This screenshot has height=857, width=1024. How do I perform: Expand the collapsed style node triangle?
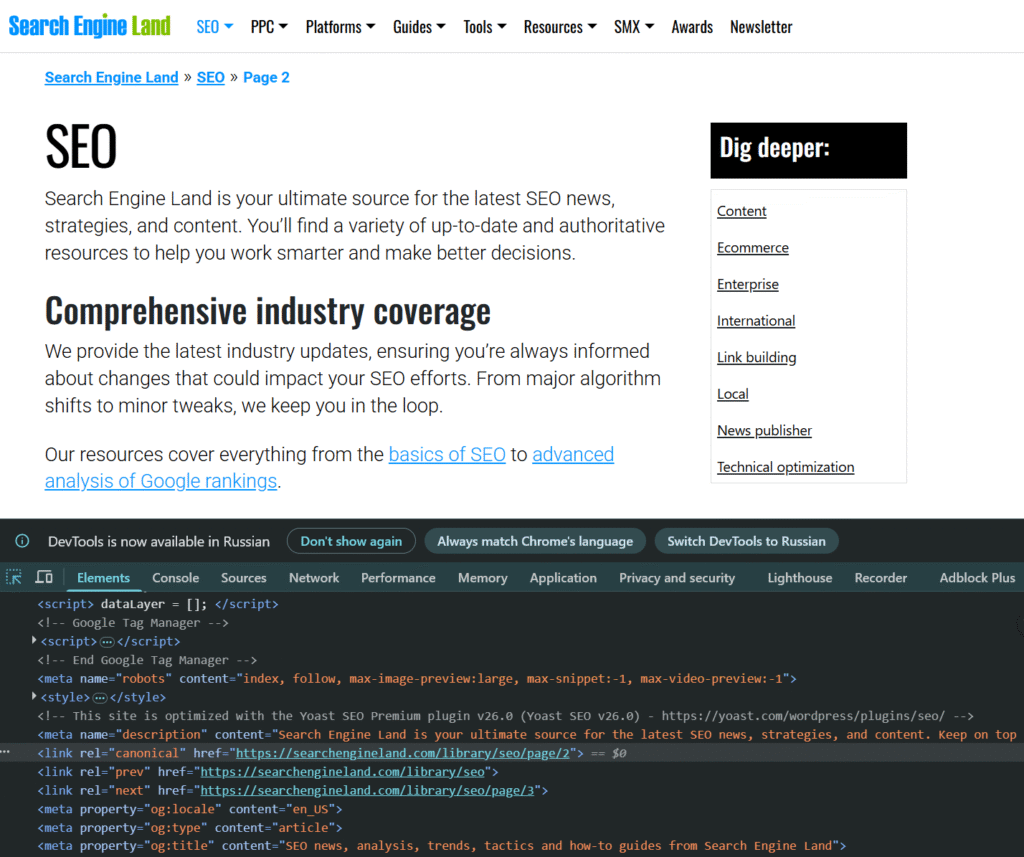point(35,697)
